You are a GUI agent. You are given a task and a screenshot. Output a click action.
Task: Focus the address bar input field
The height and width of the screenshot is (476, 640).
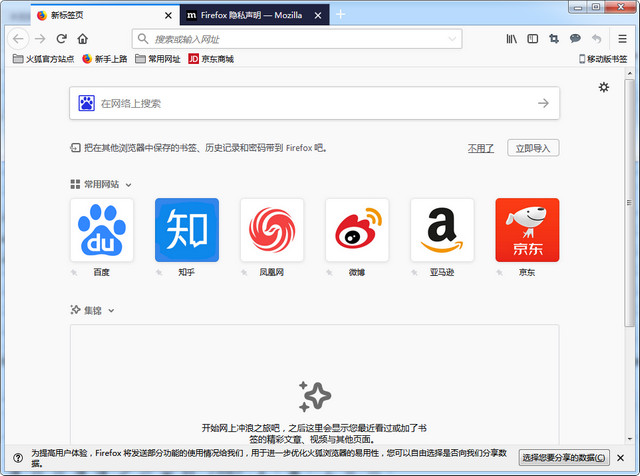[x=297, y=39]
